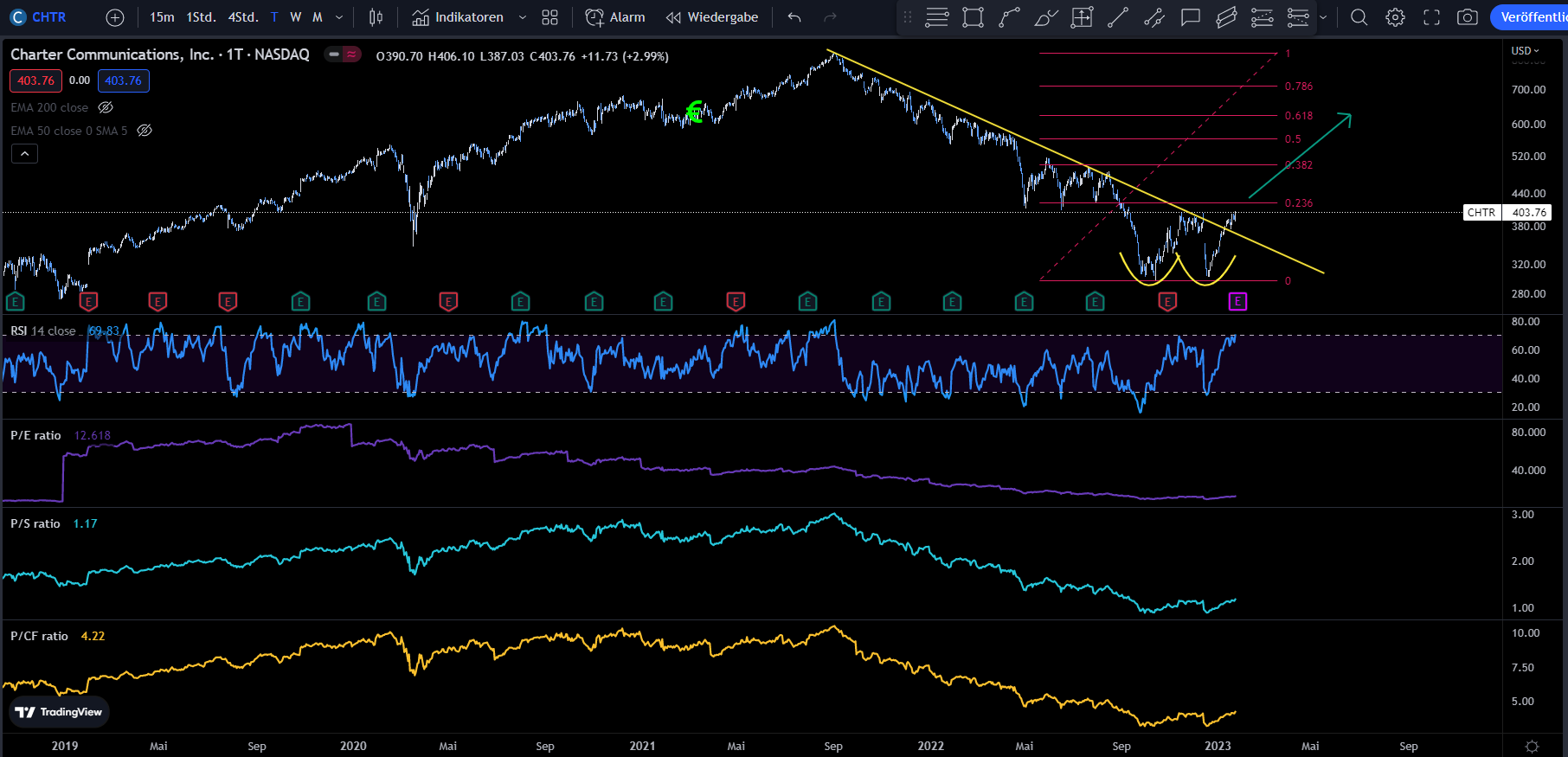Show the hidden EMA 200 indicator
1568x757 pixels.
tap(106, 107)
